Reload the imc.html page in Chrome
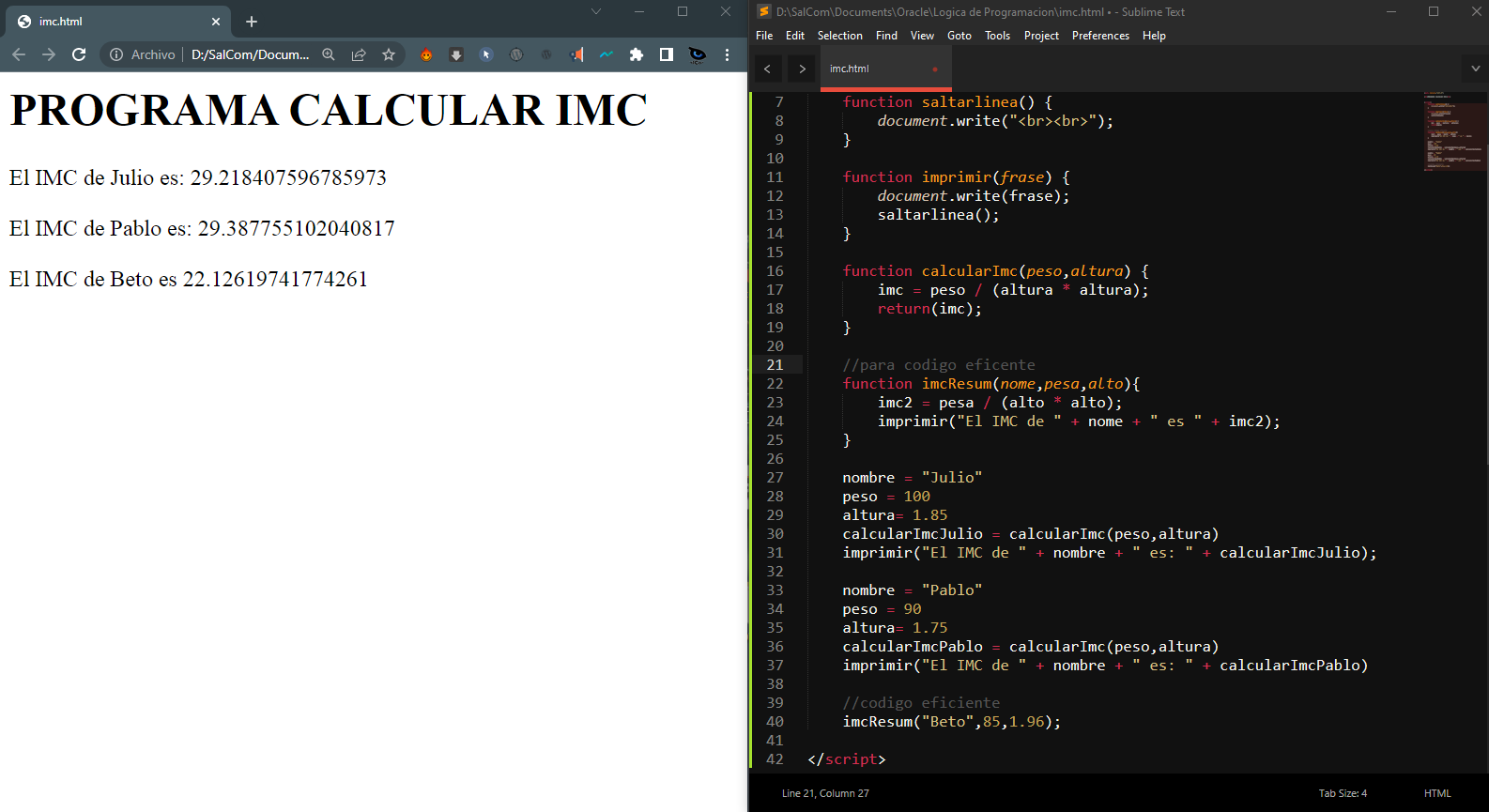 [79, 54]
